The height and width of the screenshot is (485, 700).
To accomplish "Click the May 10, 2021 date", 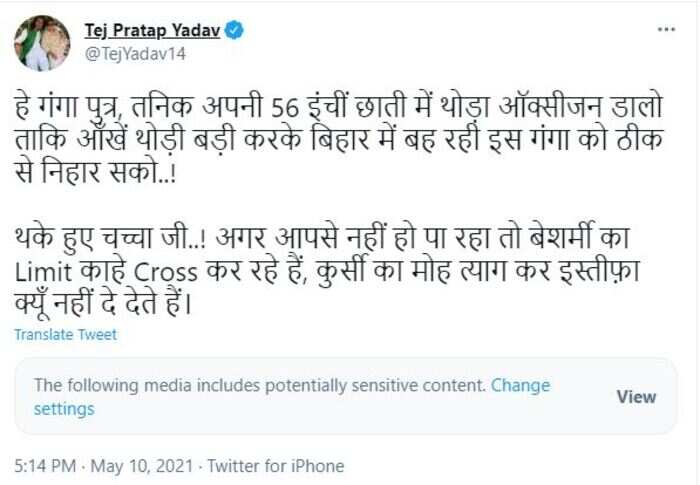I will pyautogui.click(x=142, y=466).
